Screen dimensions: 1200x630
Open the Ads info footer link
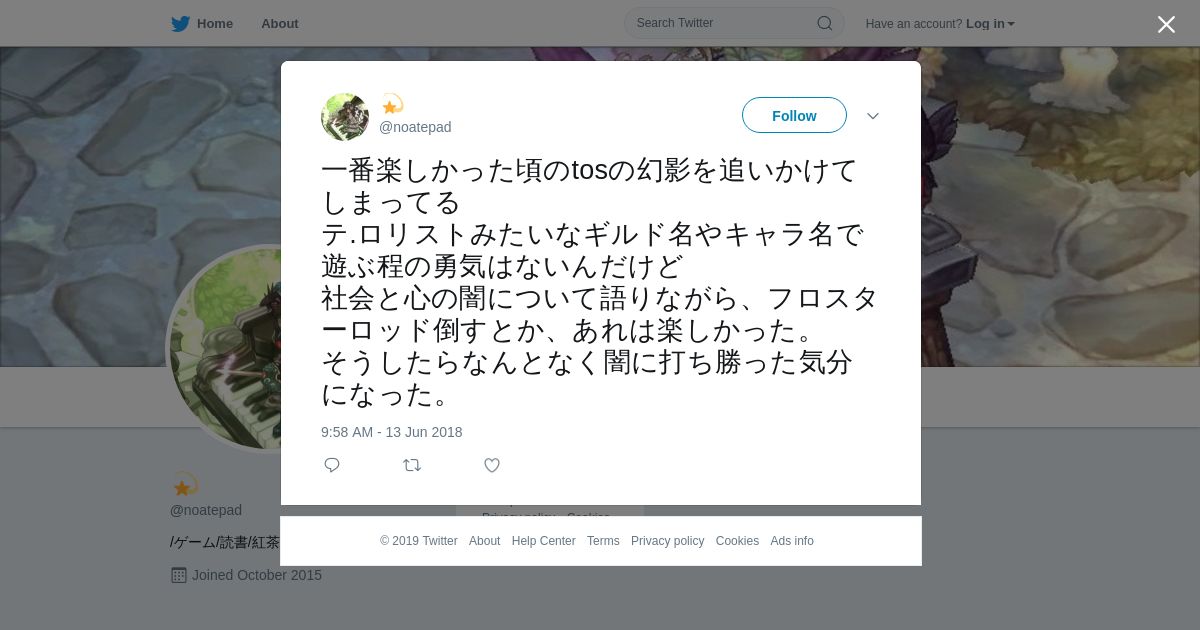[x=792, y=541]
